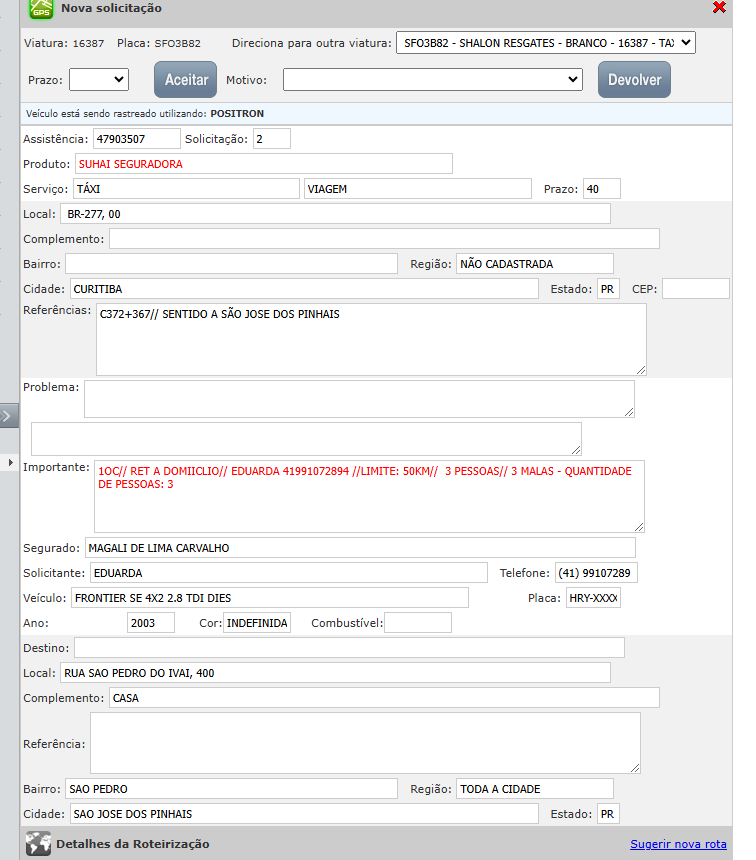Click the Segurado name field

(x=359, y=548)
